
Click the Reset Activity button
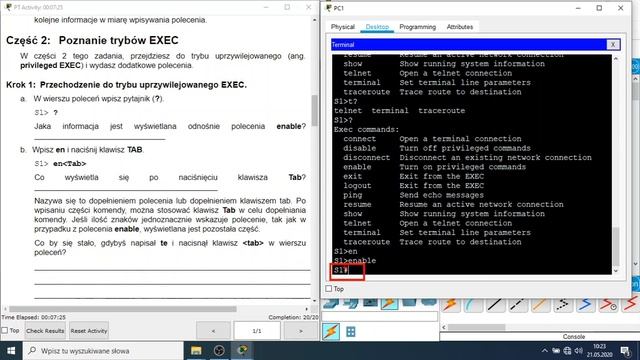[89, 331]
